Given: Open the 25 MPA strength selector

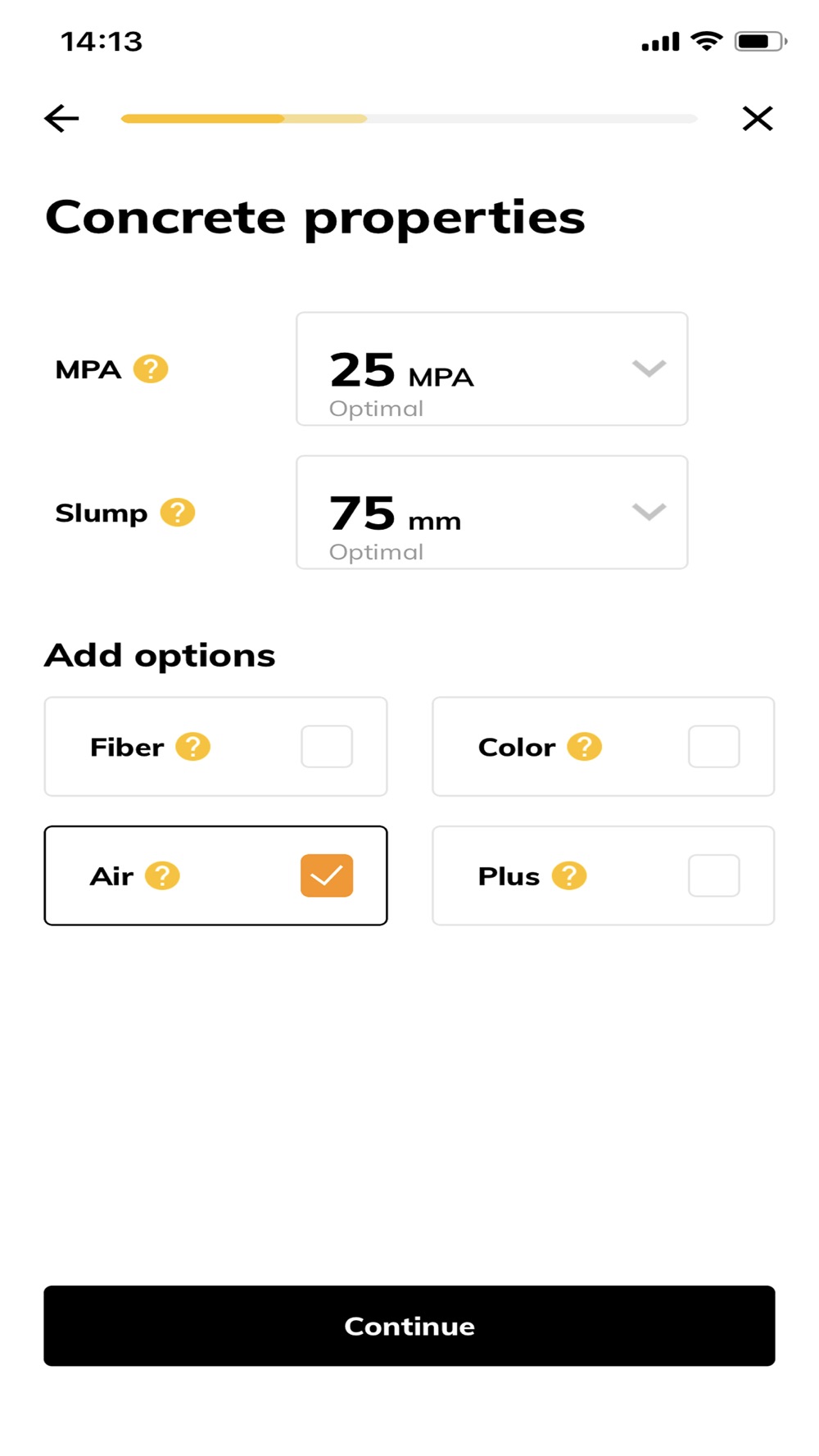Looking at the screenshot, I should tap(492, 369).
